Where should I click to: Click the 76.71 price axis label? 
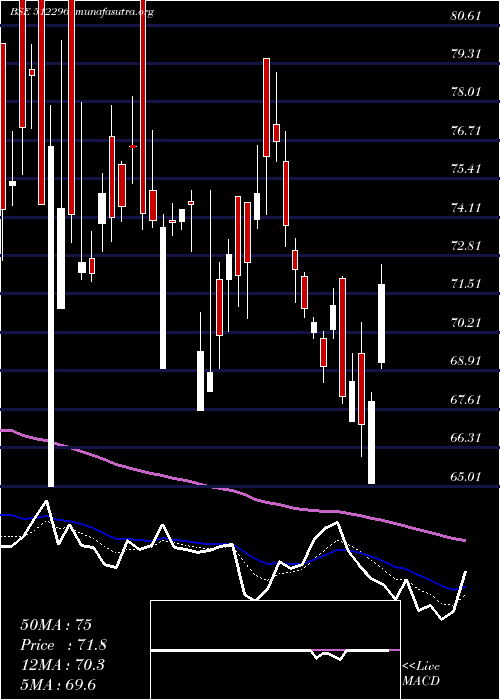pos(466,131)
